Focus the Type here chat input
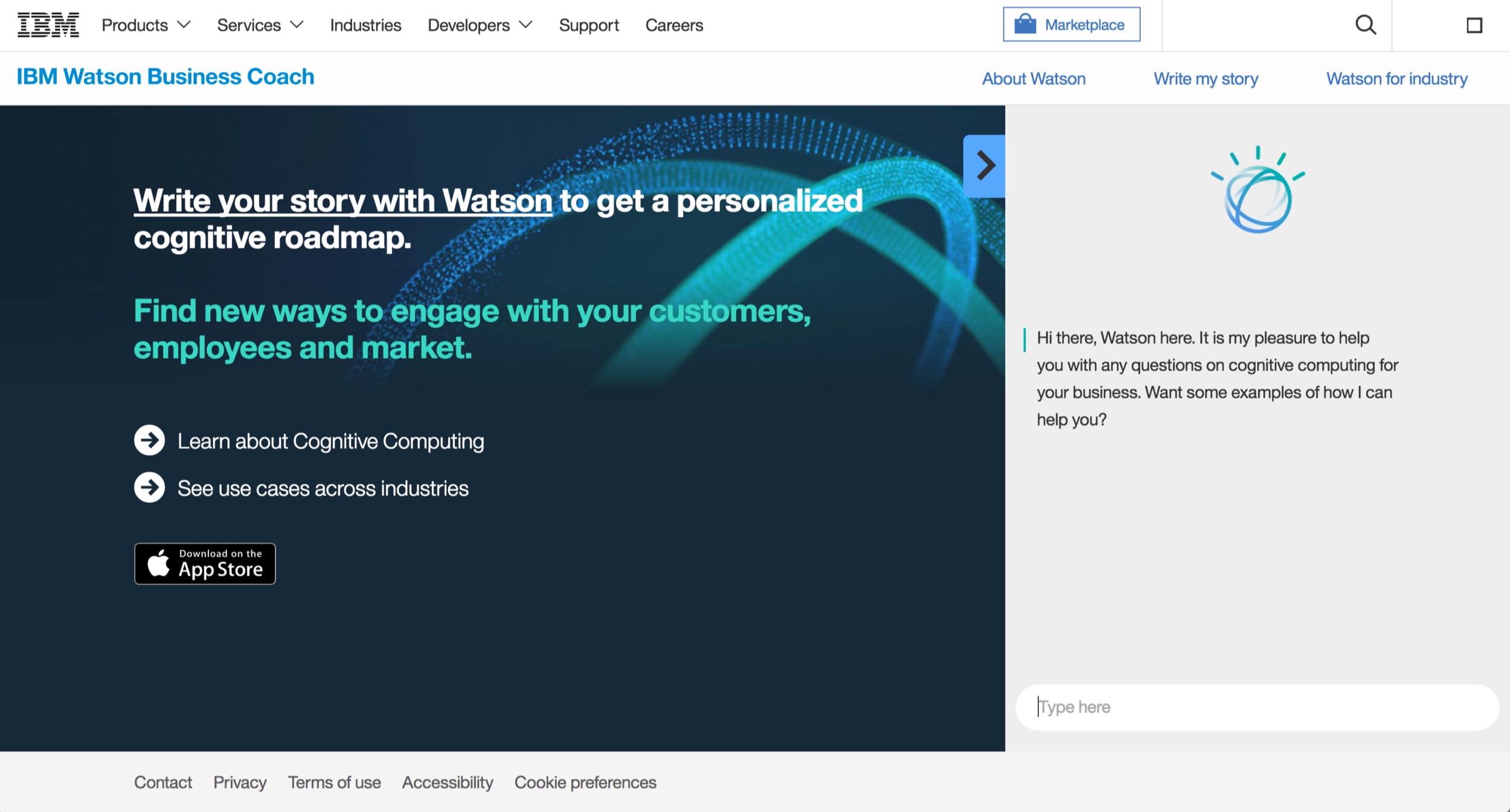Image resolution: width=1510 pixels, height=812 pixels. (1258, 707)
